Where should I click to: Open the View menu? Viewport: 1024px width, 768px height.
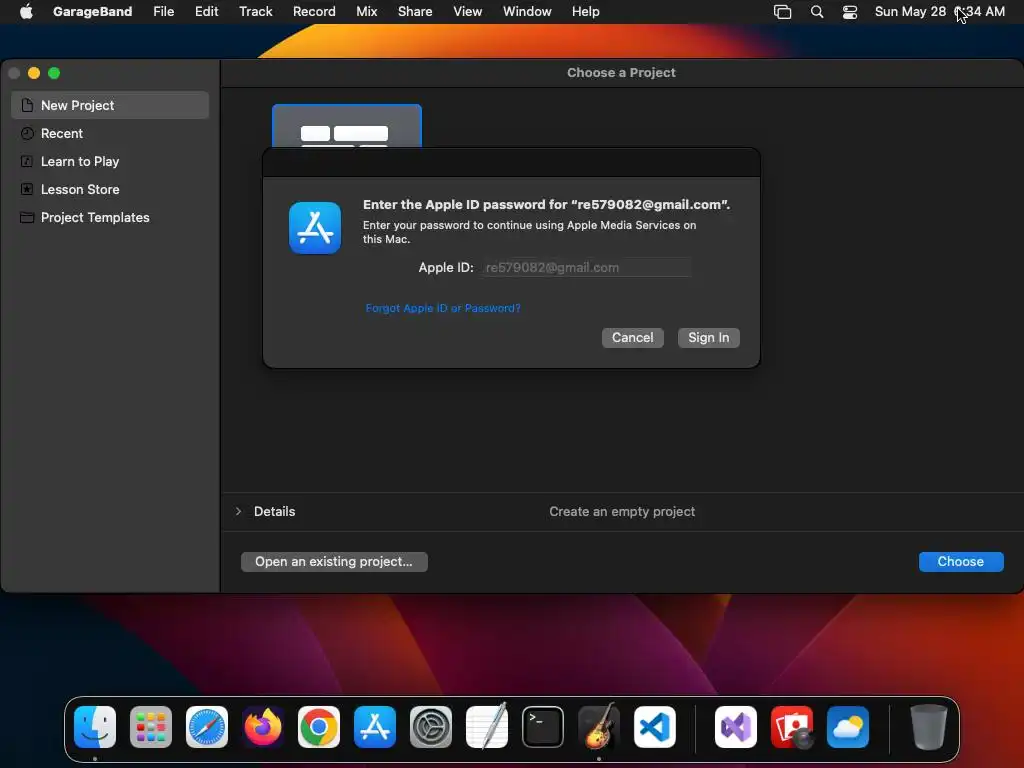coord(468,12)
